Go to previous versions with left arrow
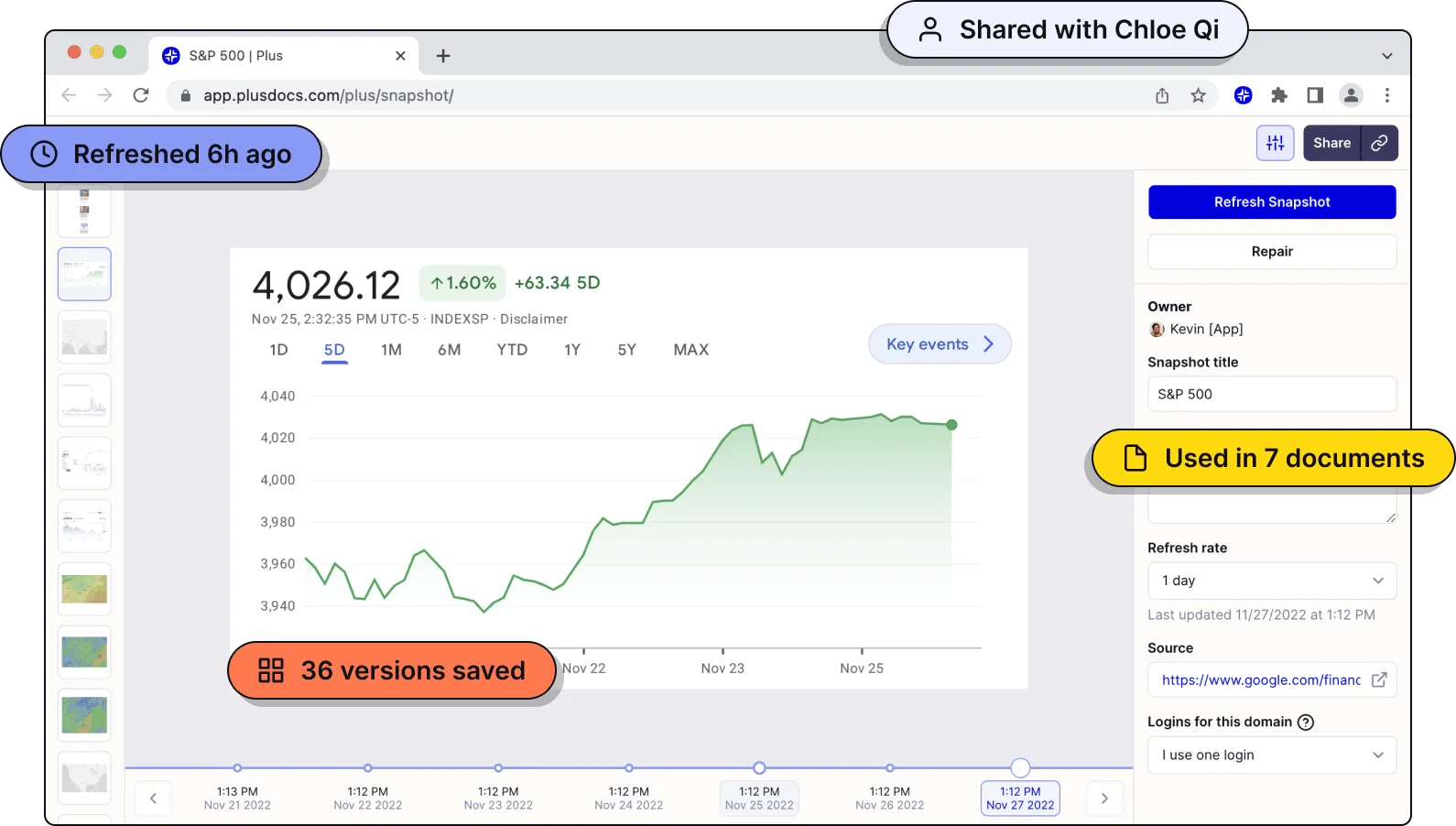Viewport: 1456px width, 826px height. [153, 799]
